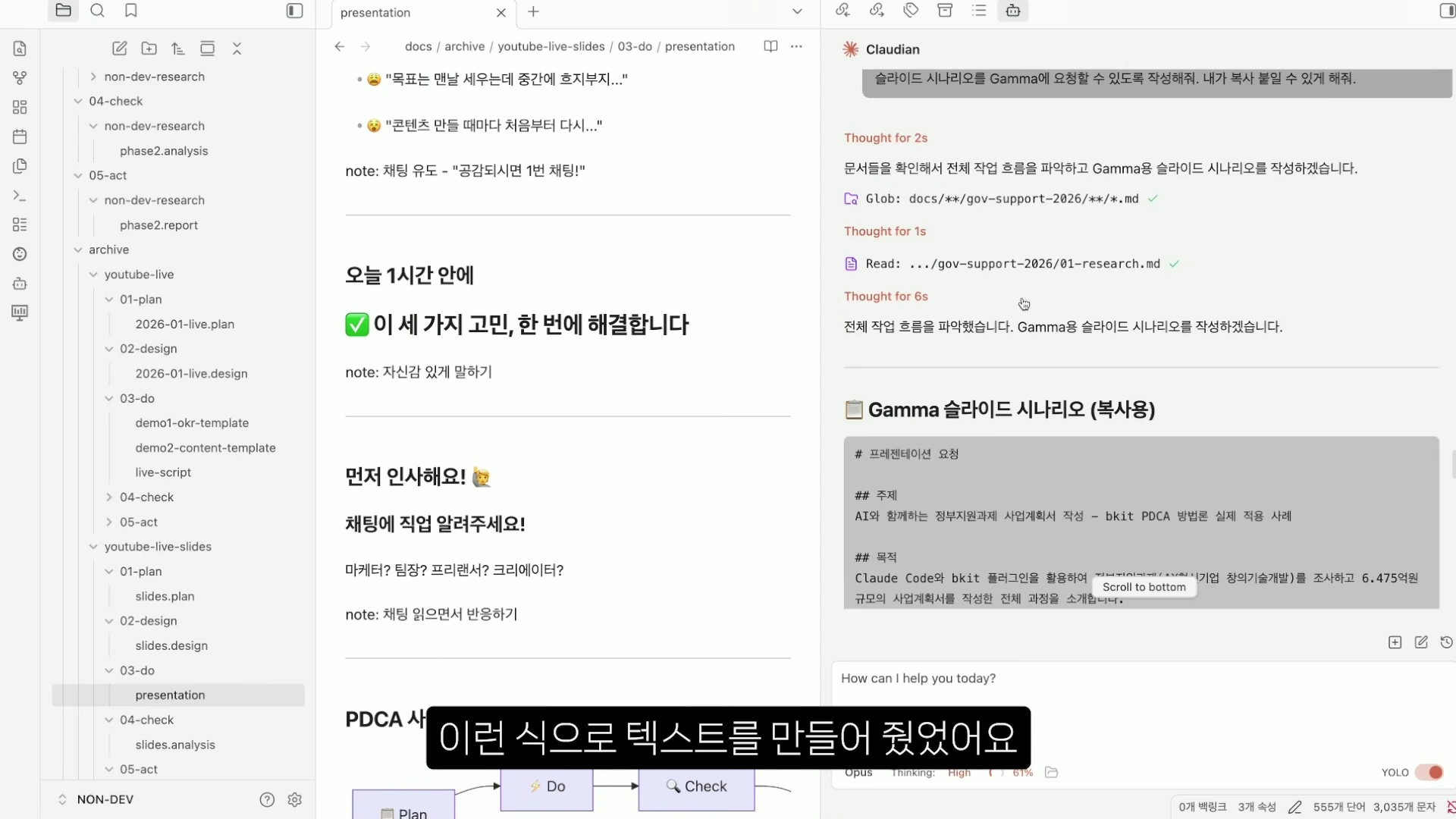
Task: Click youtube-live-slides breadcrumb
Action: [x=551, y=46]
